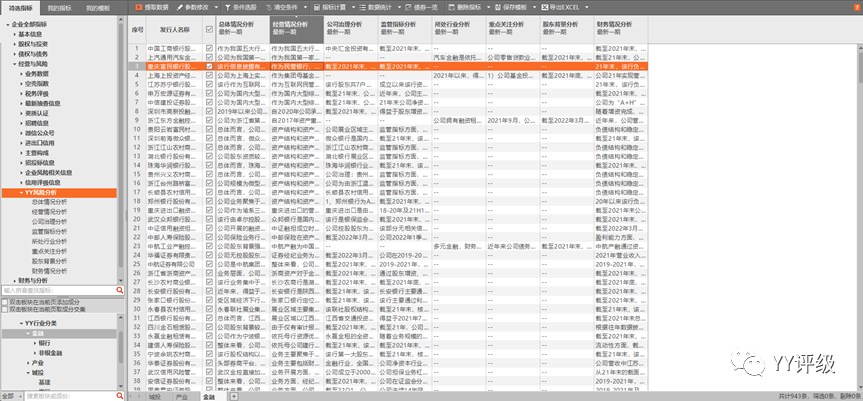Toggle the select-all checkbox in the header
Image resolution: width=863 pixels, height=401 pixels.
point(209,29)
